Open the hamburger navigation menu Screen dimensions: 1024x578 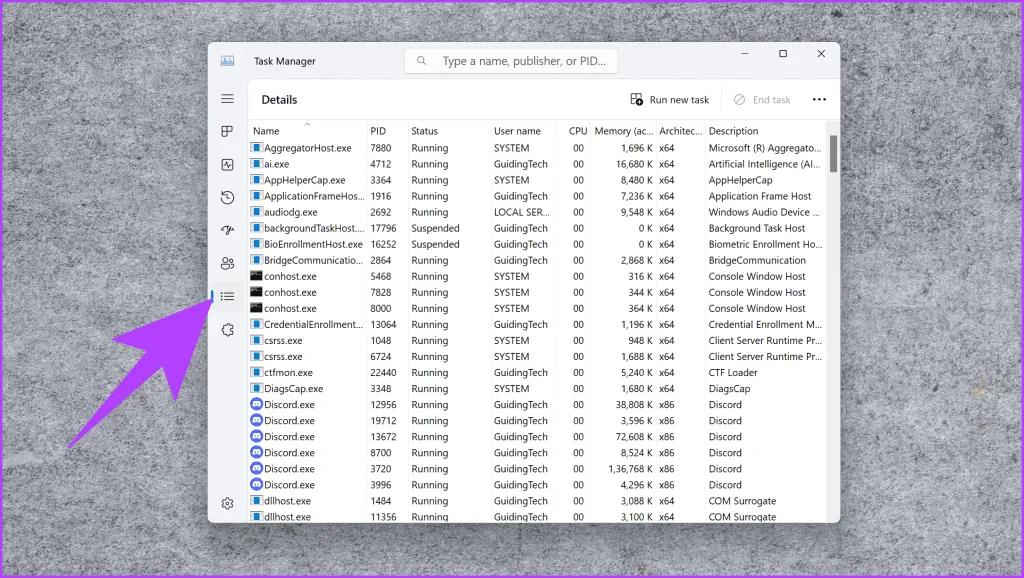[227, 99]
